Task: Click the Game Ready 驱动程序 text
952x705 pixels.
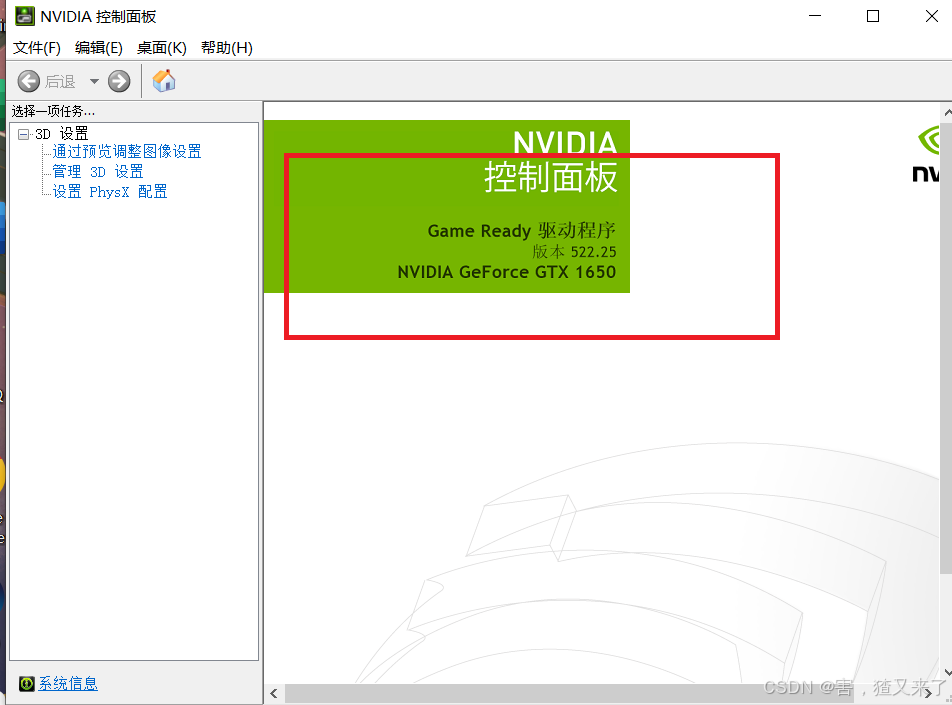Action: 522,231
